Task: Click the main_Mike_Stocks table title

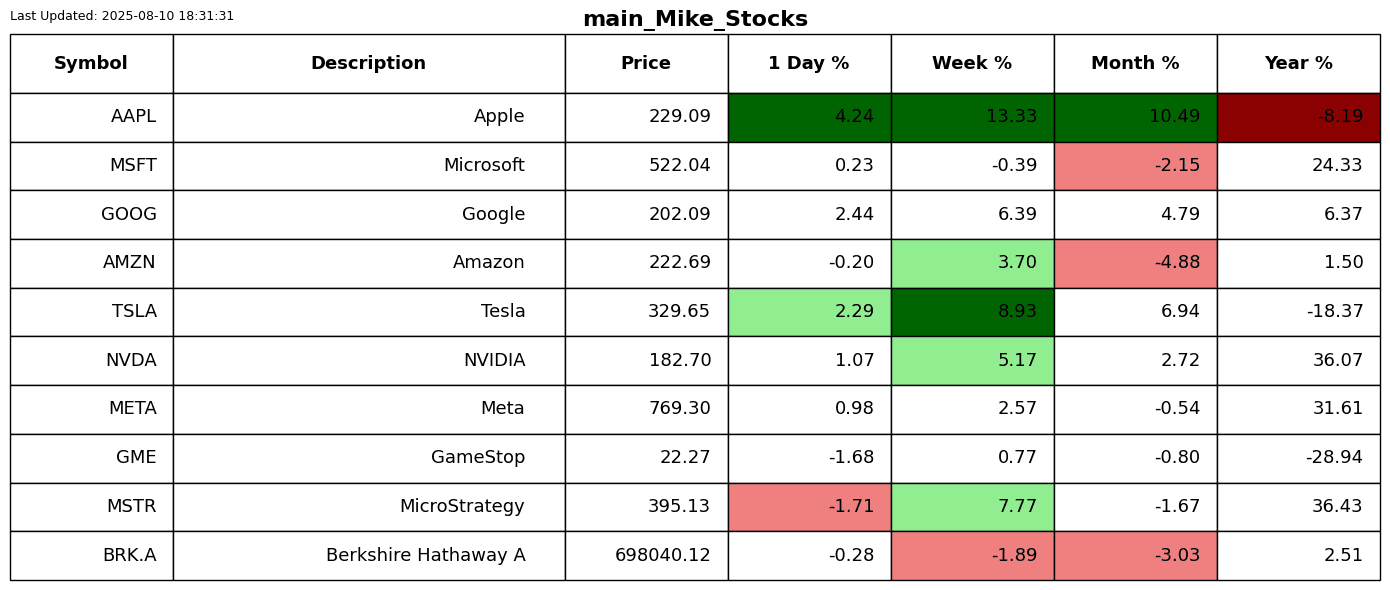Action: pyautogui.click(x=695, y=19)
